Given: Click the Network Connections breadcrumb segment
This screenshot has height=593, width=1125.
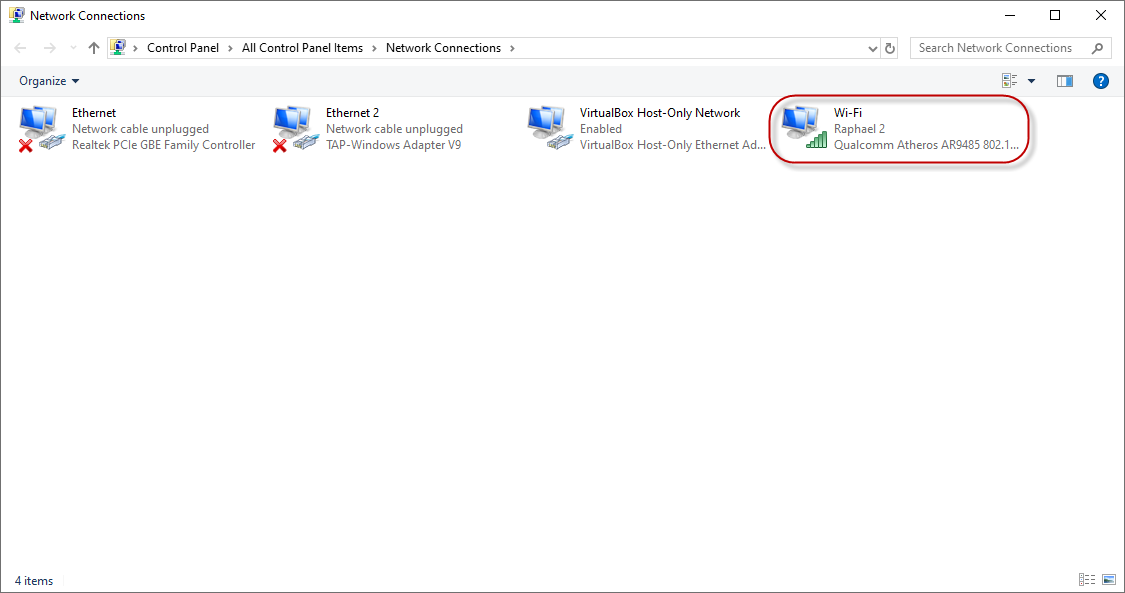Looking at the screenshot, I should click(443, 48).
